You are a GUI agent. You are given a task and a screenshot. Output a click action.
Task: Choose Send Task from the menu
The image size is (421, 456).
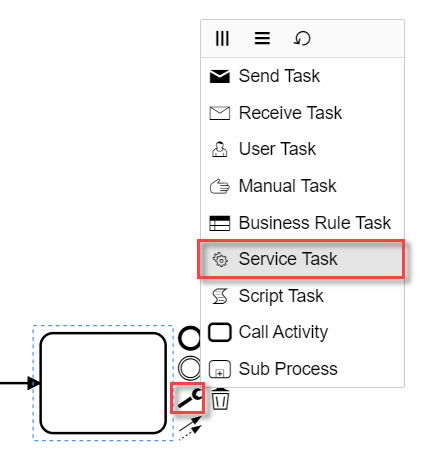point(302,76)
